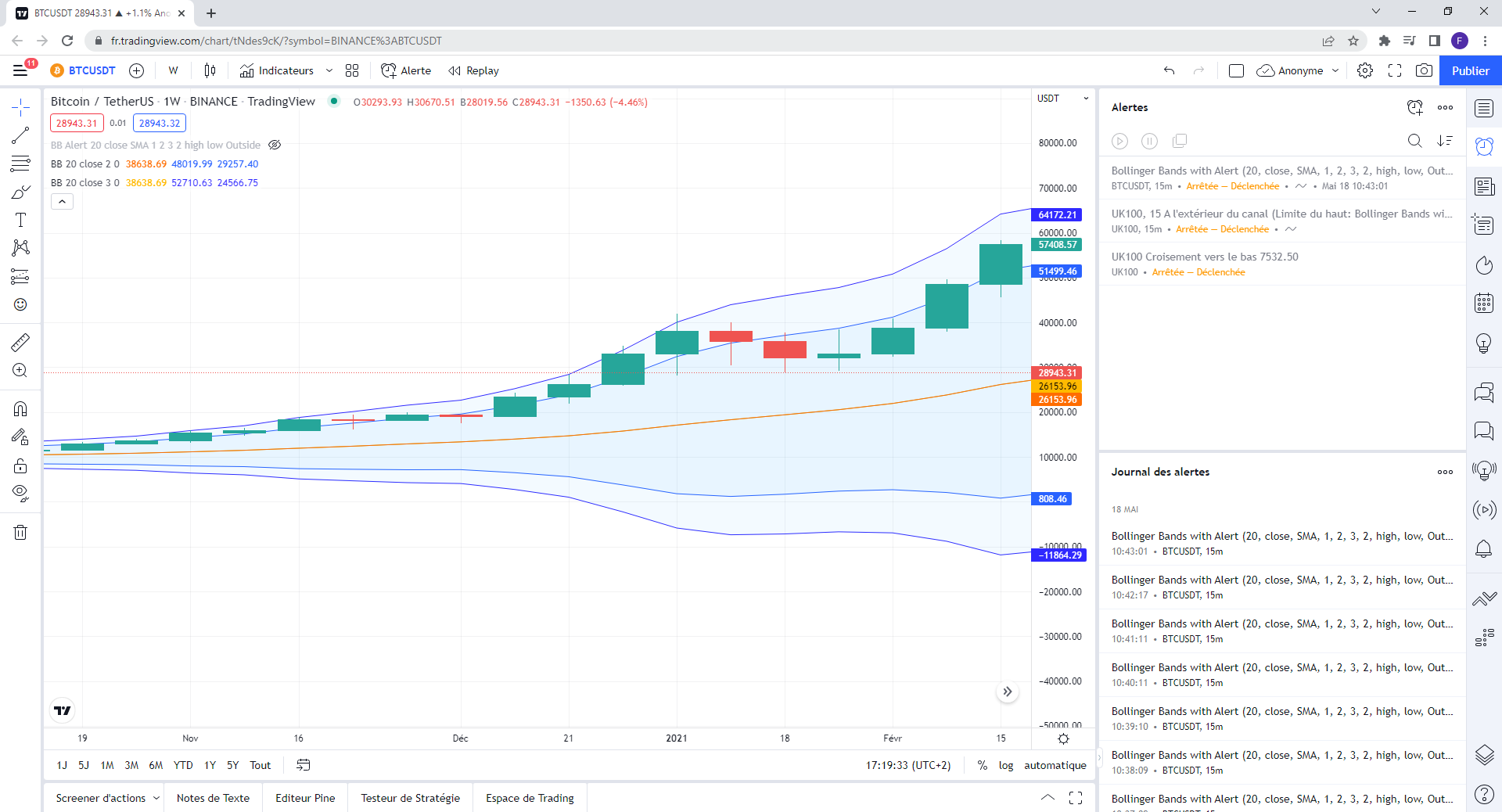Open the main hamburger menu
The image size is (1502, 812).
click(x=20, y=70)
